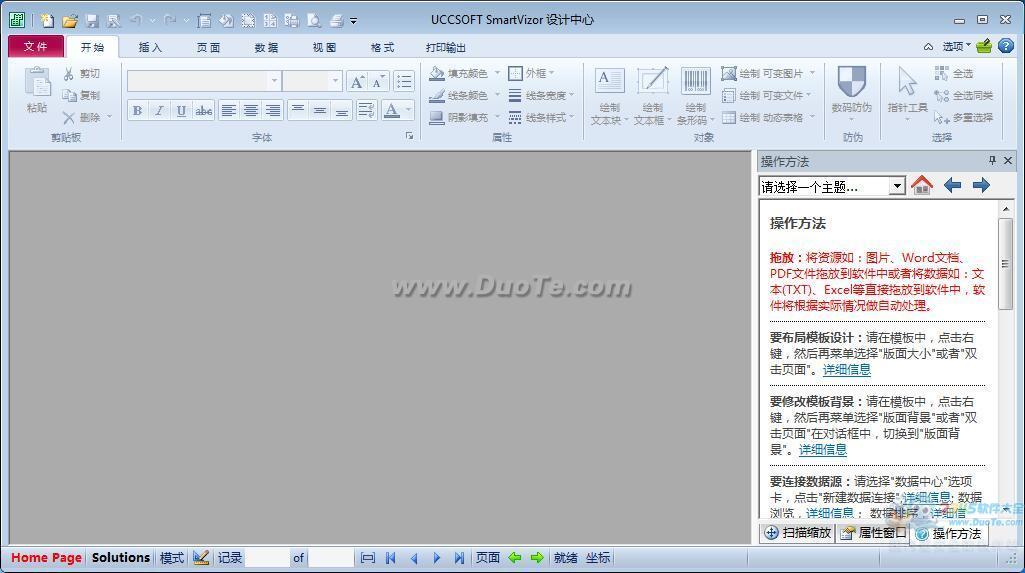
Task: Go to last record icon
Action: pyautogui.click(x=459, y=557)
